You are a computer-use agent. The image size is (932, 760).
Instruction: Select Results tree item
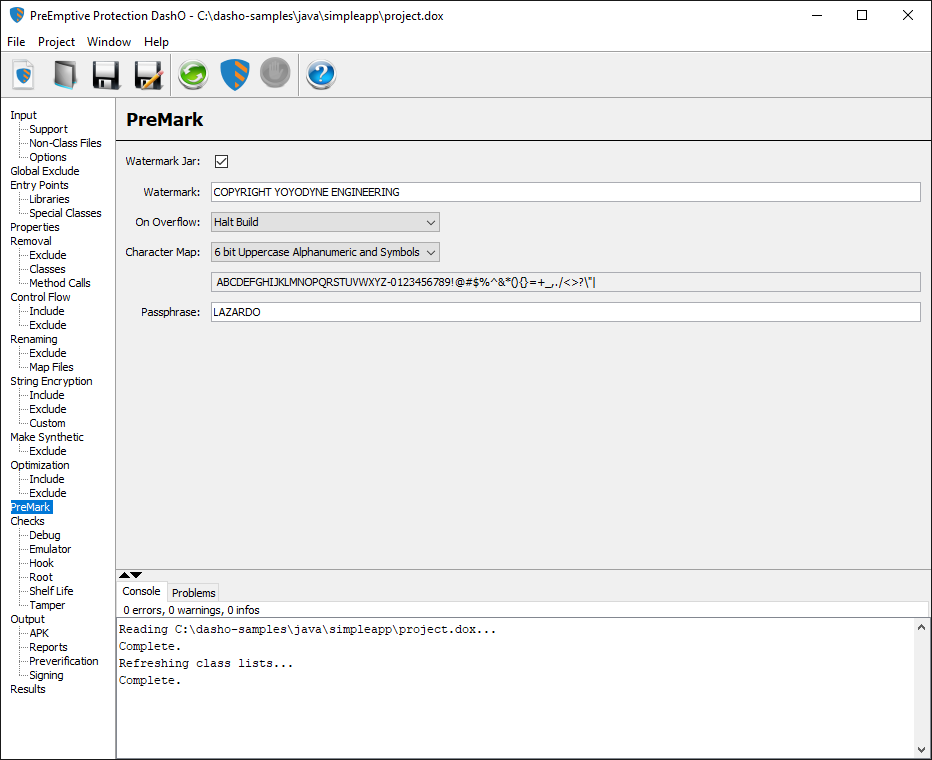click(28, 689)
